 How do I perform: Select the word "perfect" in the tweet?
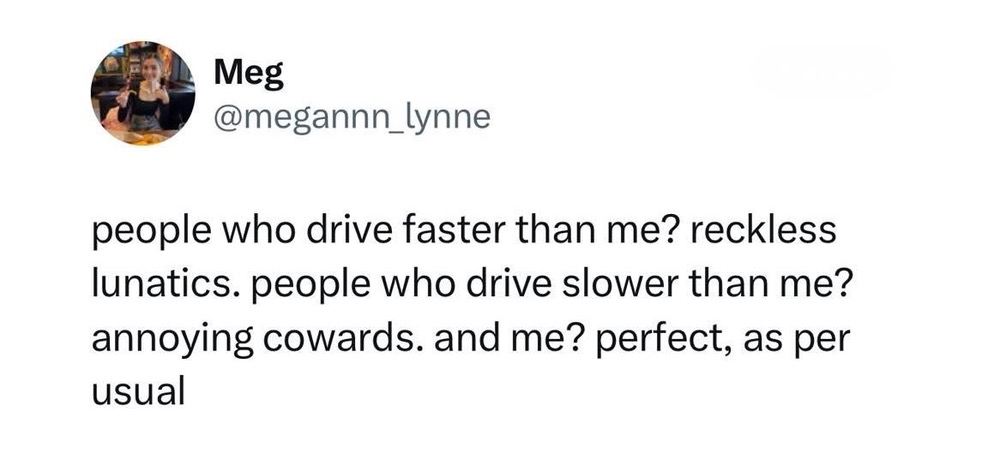[x=665, y=340]
